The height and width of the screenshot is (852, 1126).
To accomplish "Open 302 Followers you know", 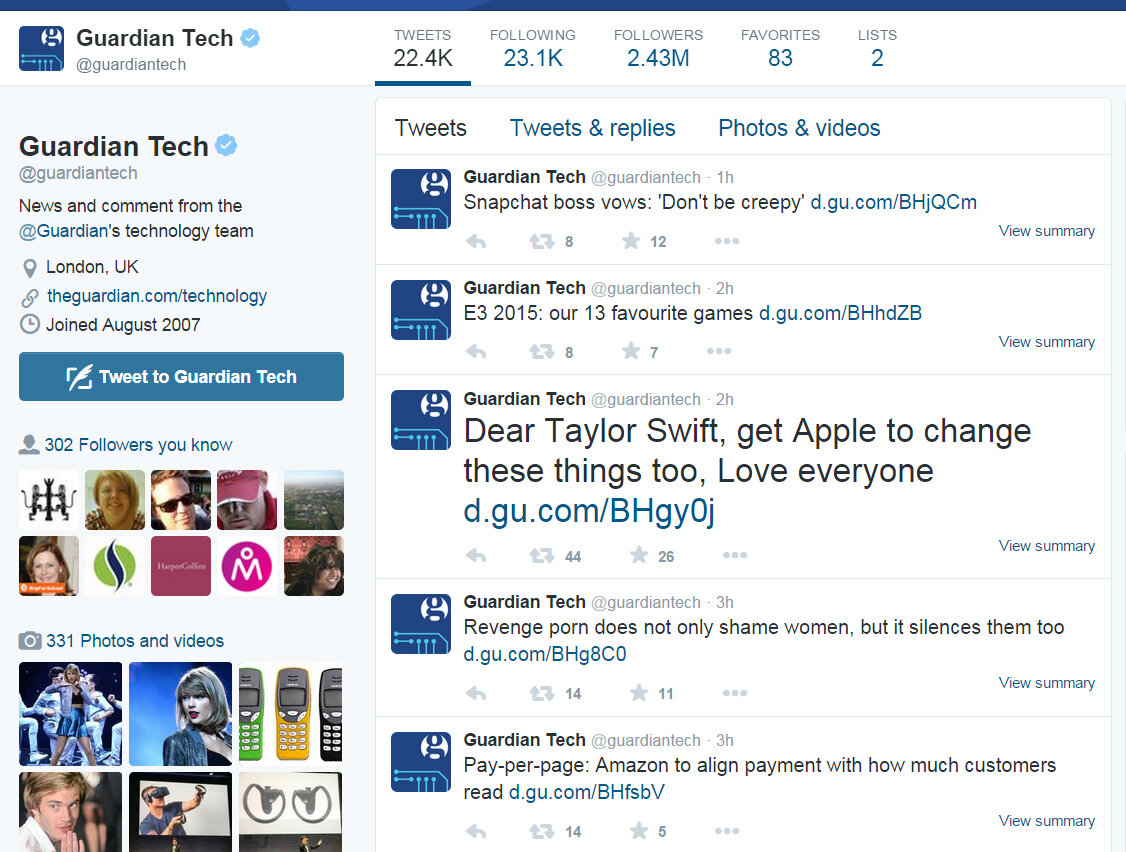I will tap(138, 445).
